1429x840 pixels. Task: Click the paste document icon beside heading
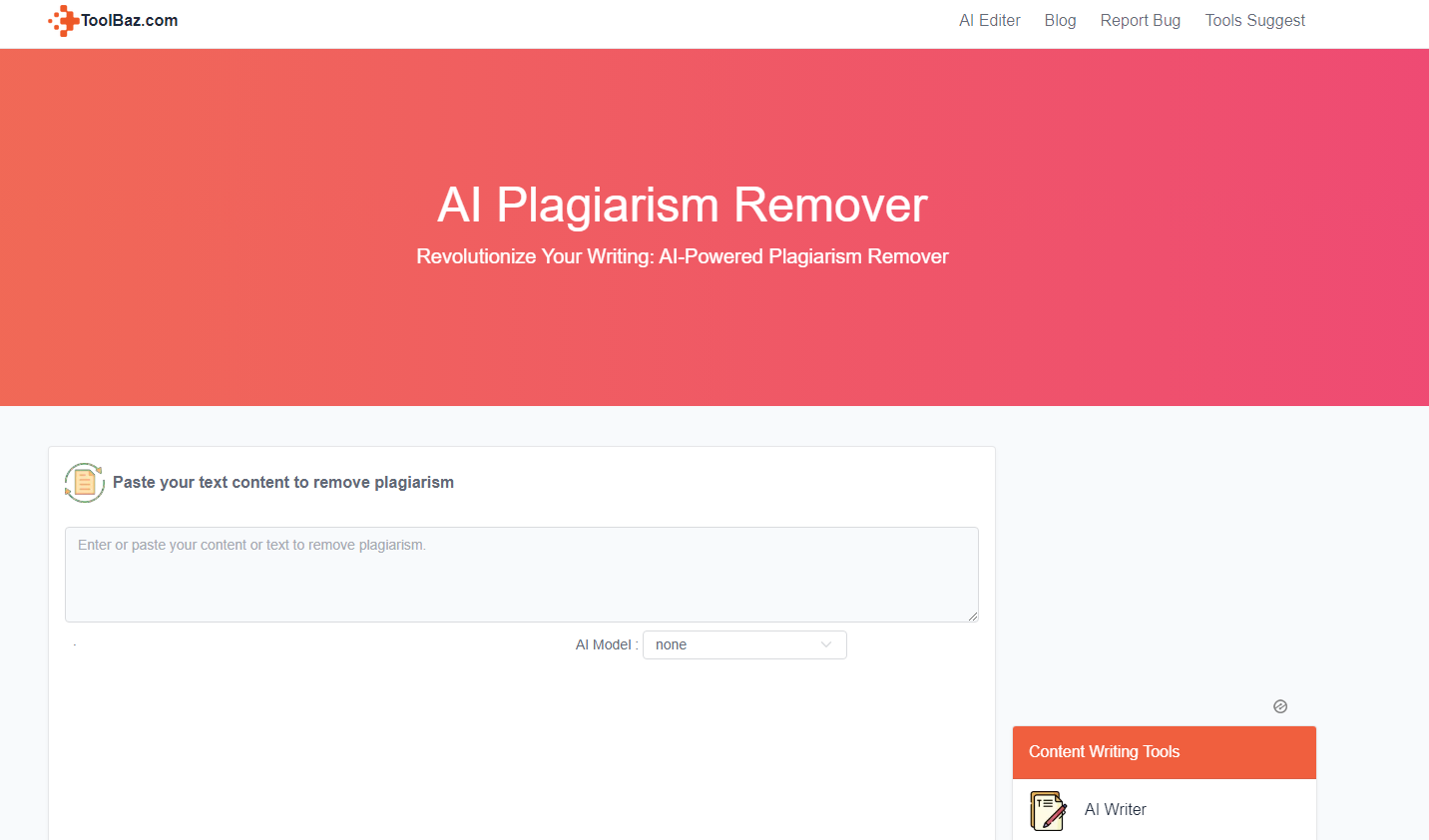click(85, 483)
